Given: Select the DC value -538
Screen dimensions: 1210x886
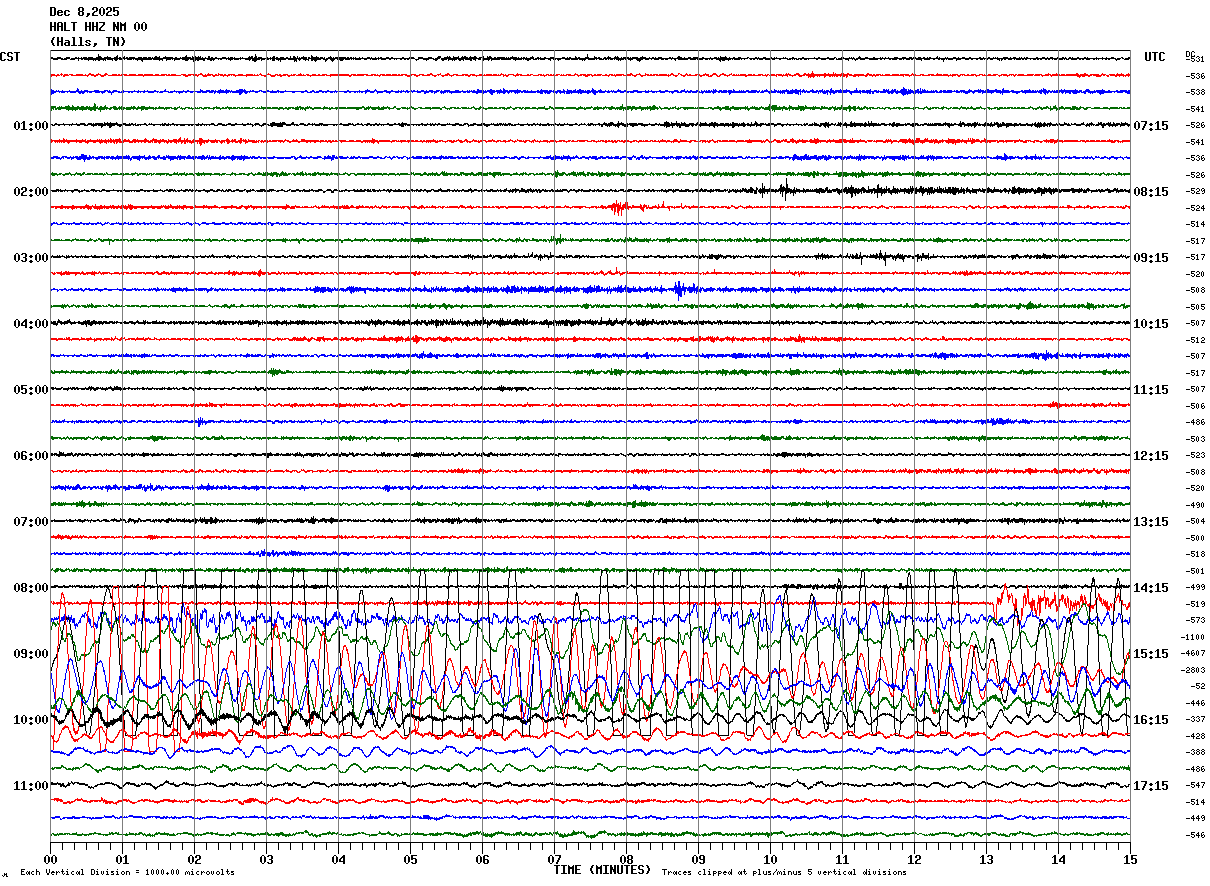Looking at the screenshot, I should tap(1195, 93).
